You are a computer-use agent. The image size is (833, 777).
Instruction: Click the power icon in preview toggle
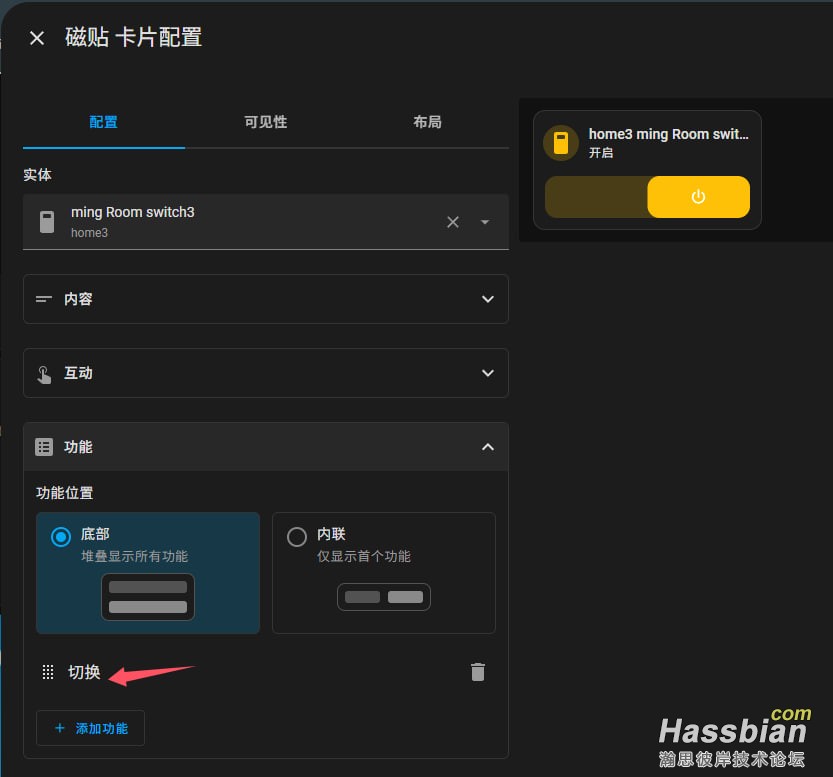pyautogui.click(x=698, y=197)
